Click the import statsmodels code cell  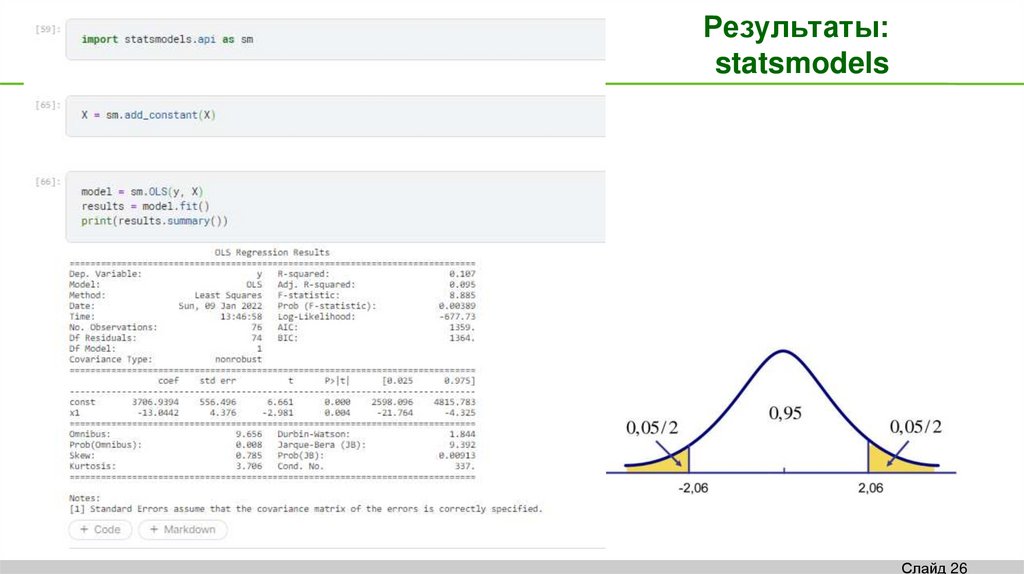(x=335, y=39)
